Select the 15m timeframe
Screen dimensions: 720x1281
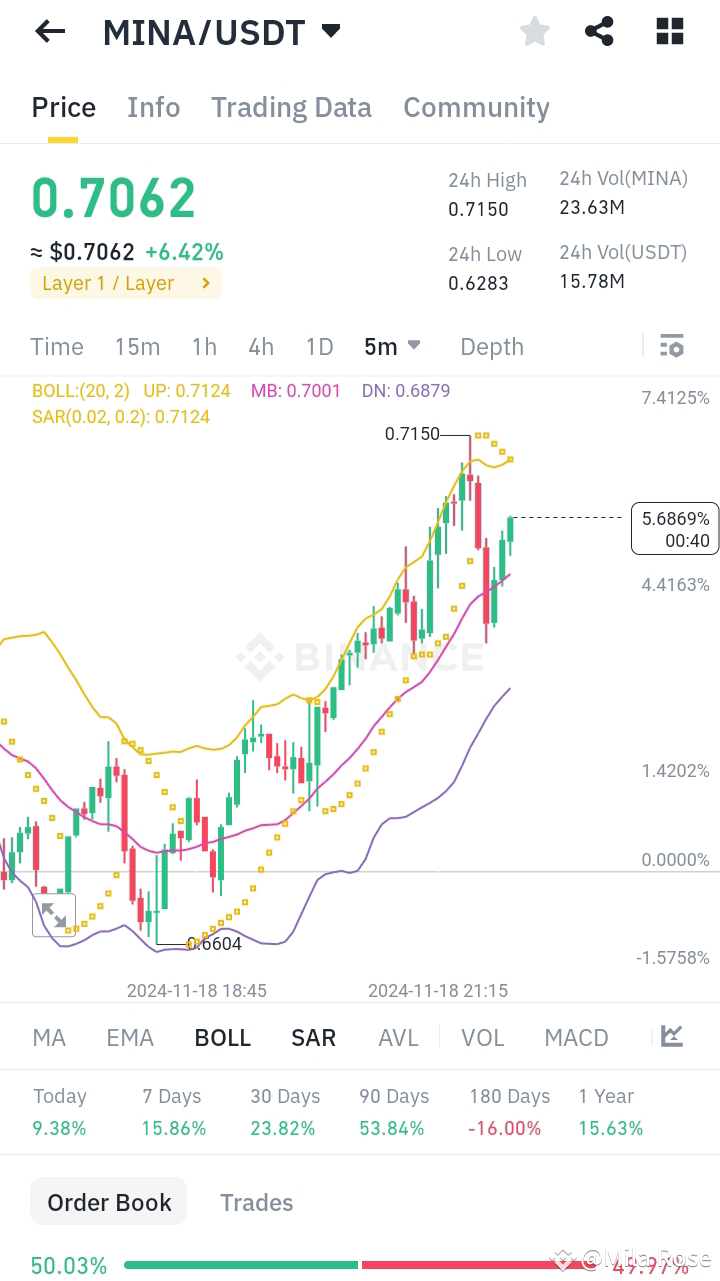pos(137,346)
